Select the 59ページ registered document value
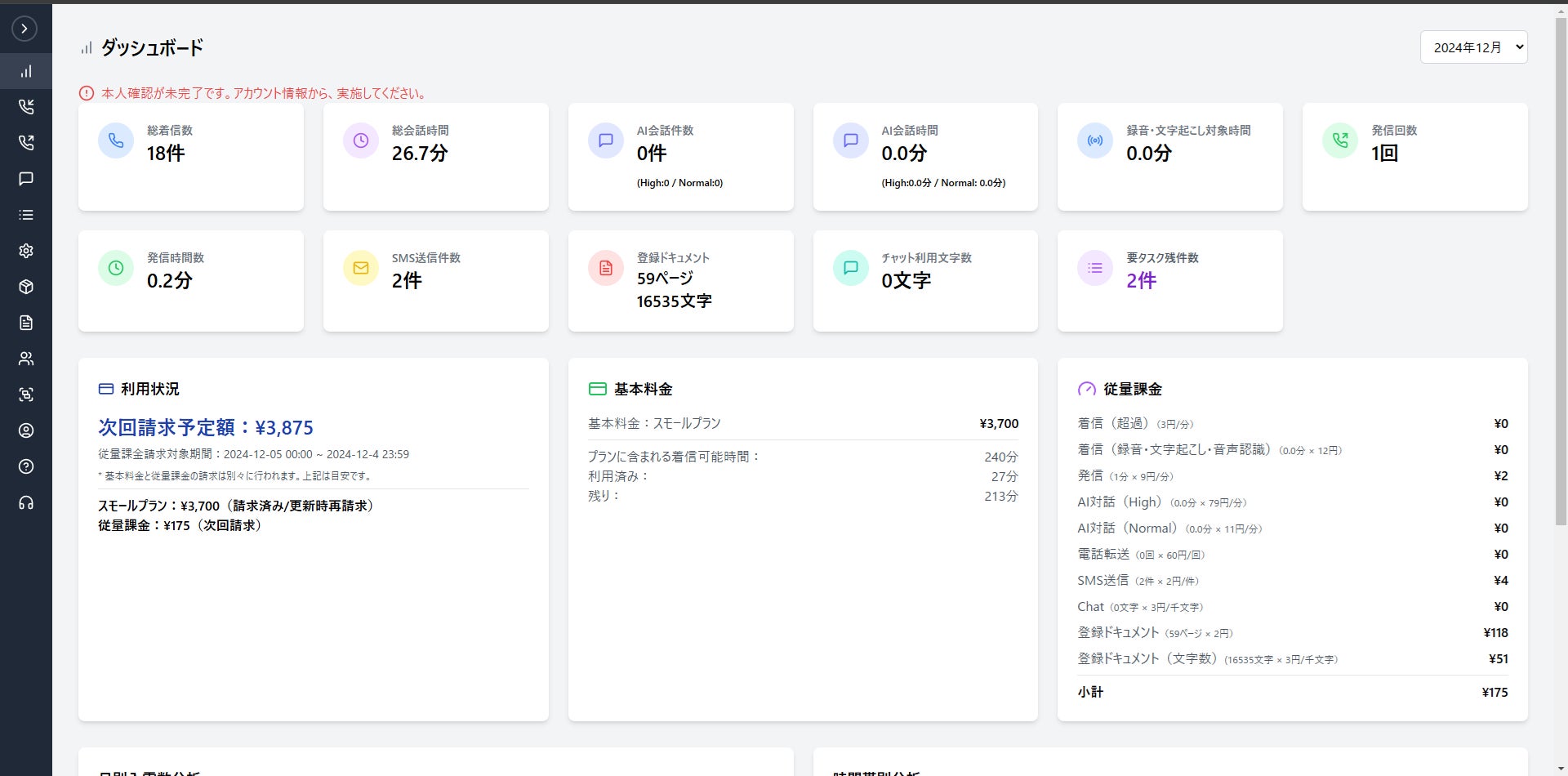The image size is (1568, 776). coord(665,279)
